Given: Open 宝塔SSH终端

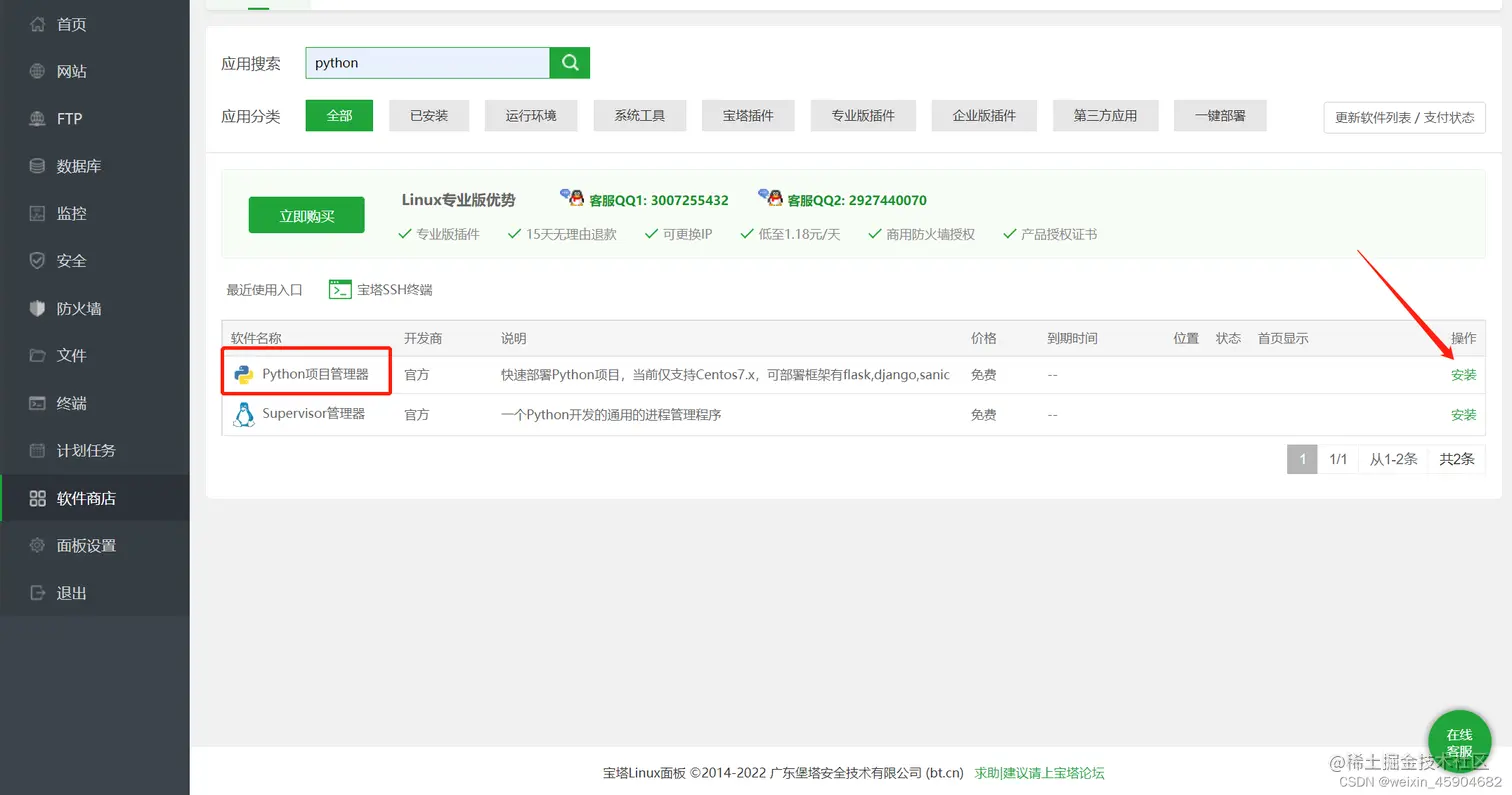Looking at the screenshot, I should 390,289.
